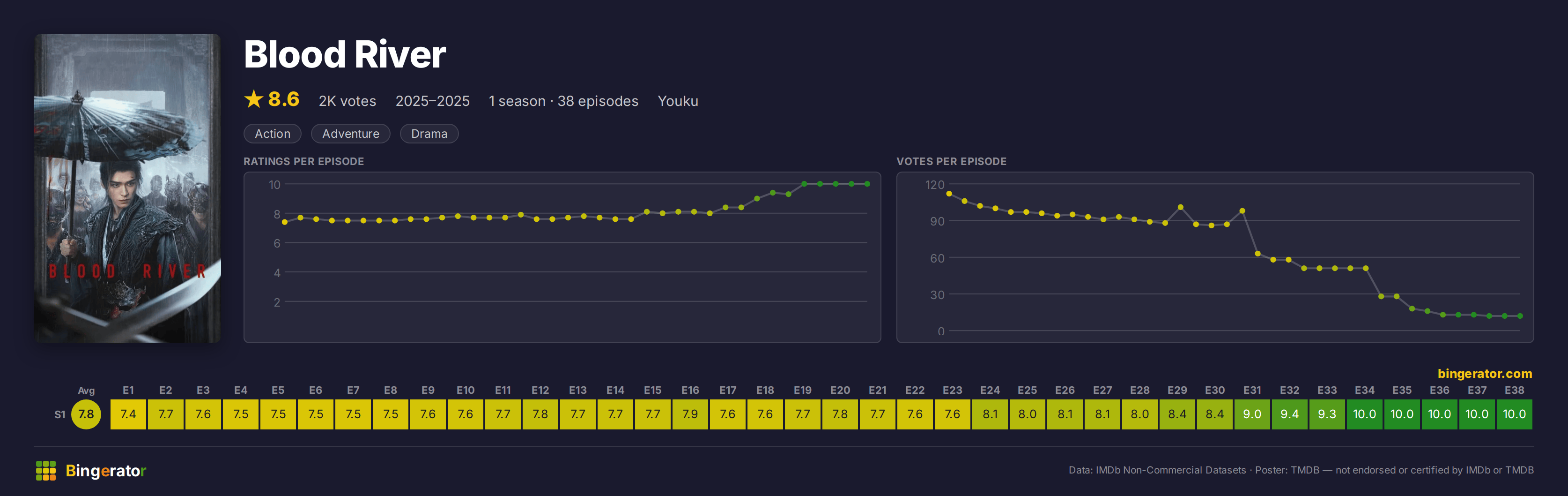1568x496 pixels.
Task: Click the last point in votes chart
Action: 1520,316
